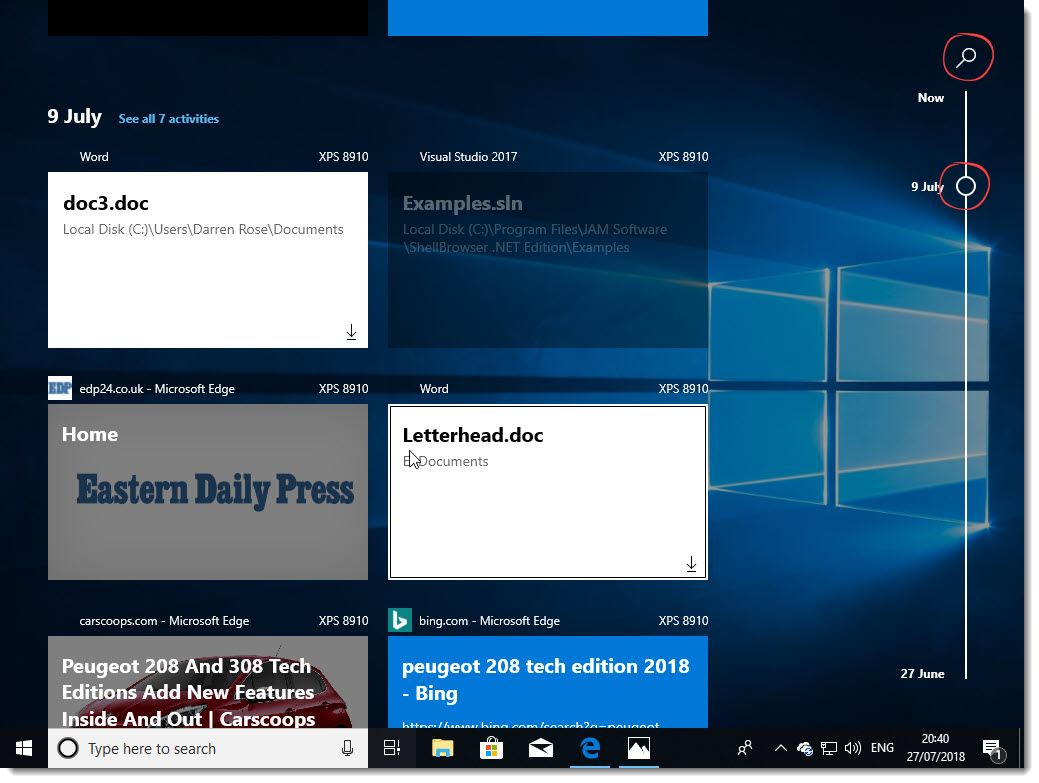
Task: Open OneDrive from the system tray
Action: click(x=804, y=748)
